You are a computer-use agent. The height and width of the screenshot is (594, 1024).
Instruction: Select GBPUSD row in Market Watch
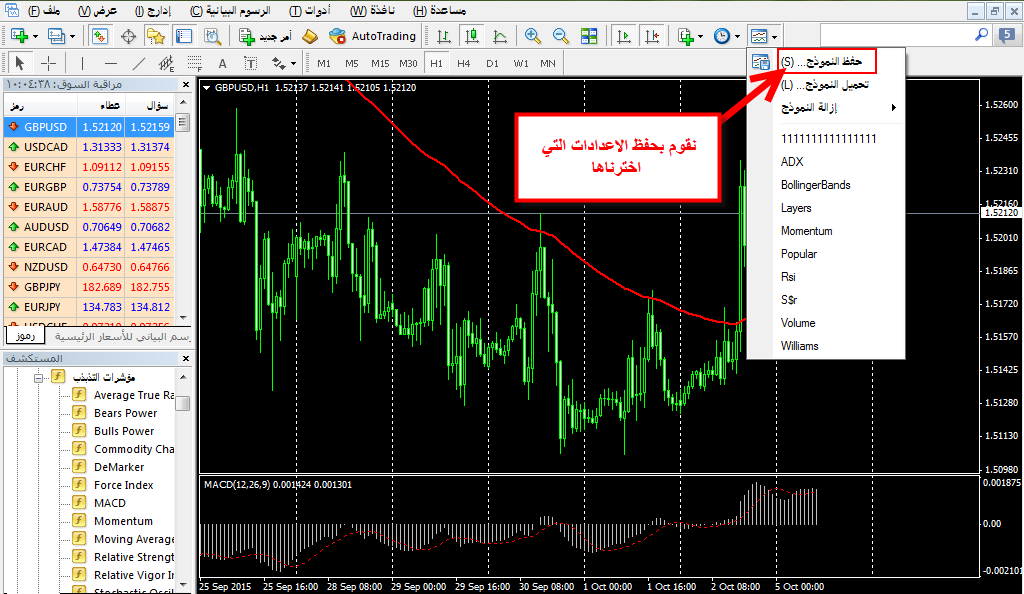[x=89, y=127]
